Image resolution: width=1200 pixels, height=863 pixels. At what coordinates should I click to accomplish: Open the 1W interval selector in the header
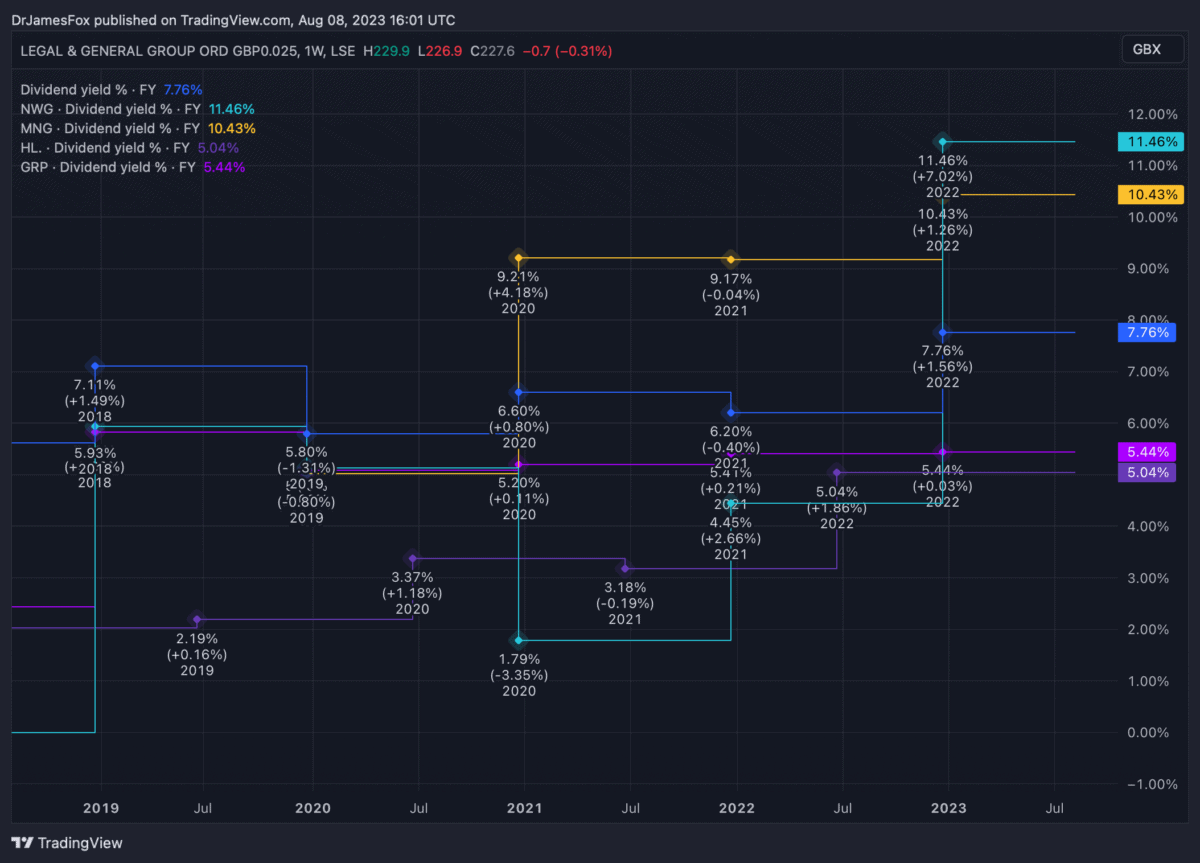(x=309, y=50)
